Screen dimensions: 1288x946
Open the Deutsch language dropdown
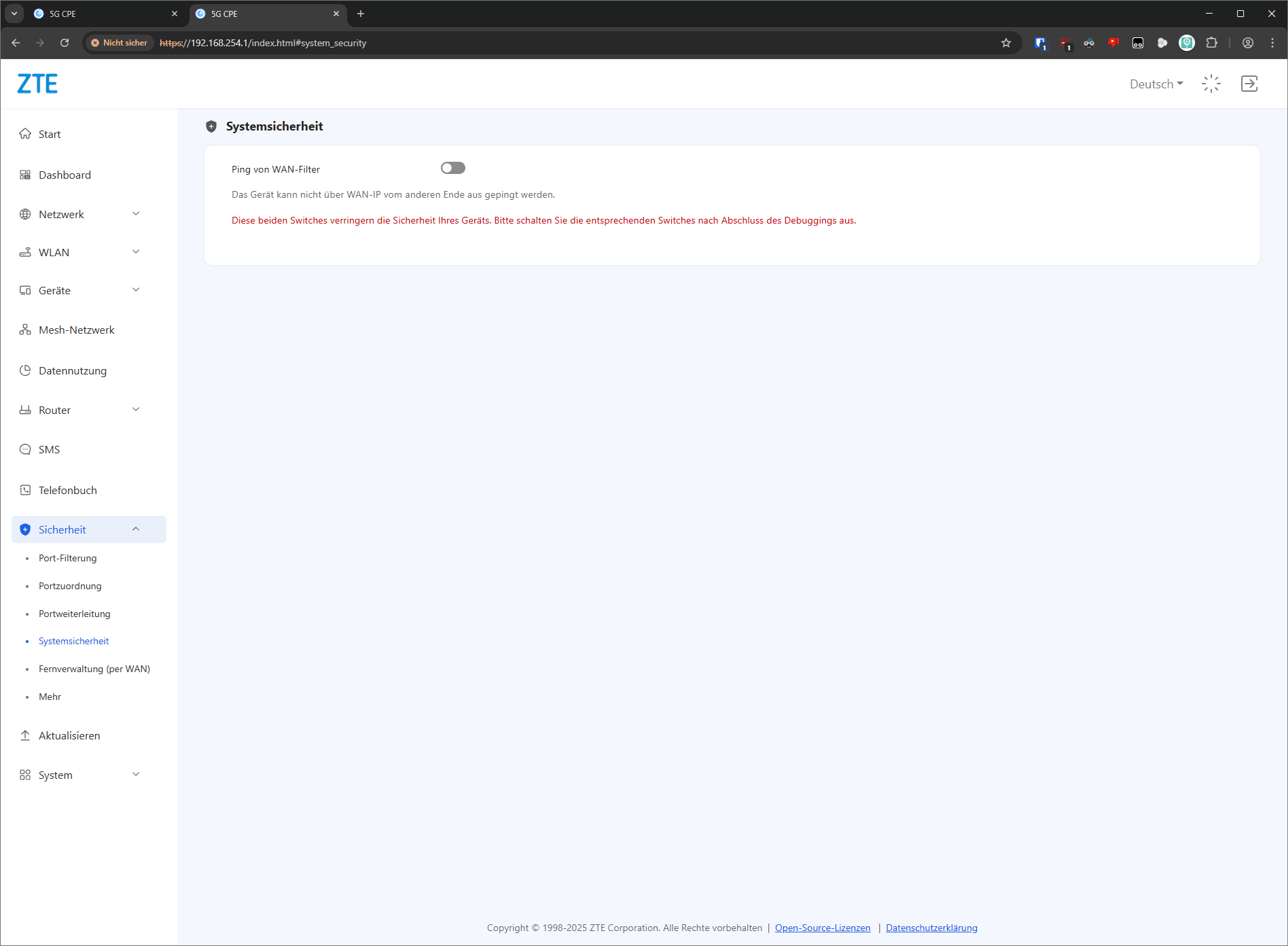1156,84
